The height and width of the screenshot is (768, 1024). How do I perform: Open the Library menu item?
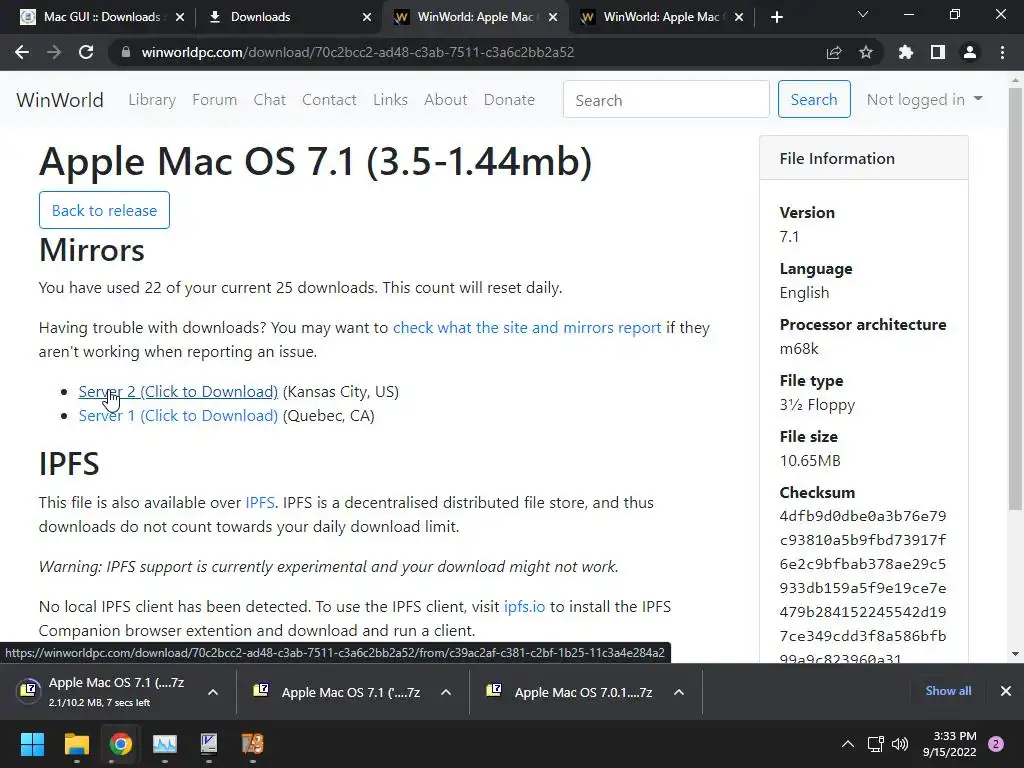[152, 100]
